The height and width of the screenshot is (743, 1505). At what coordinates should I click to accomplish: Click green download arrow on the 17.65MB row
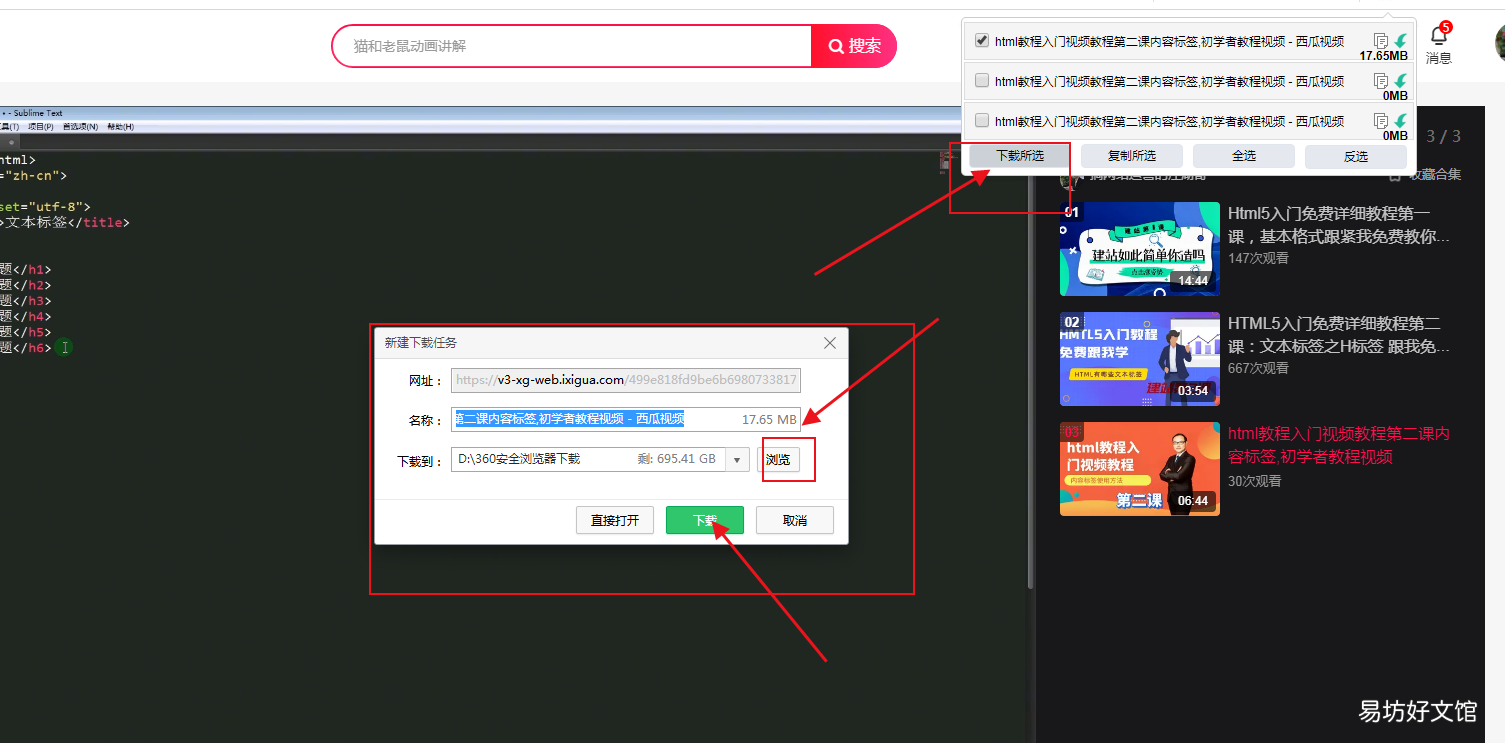[1401, 41]
